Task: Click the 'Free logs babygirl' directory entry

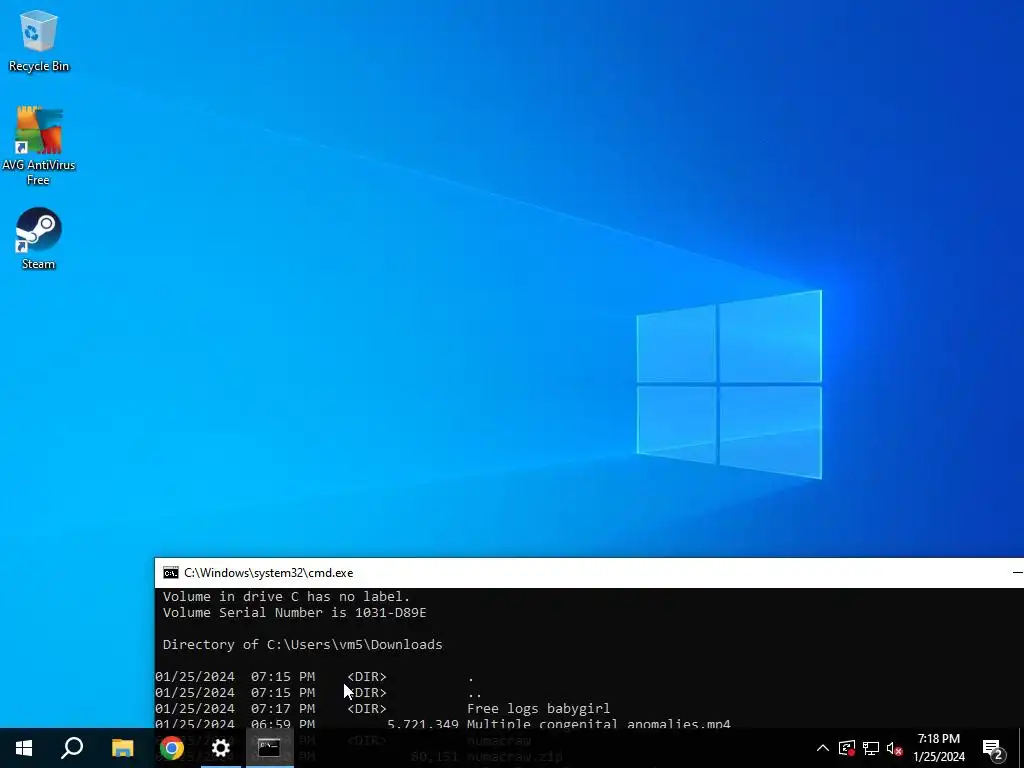Action: [538, 709]
